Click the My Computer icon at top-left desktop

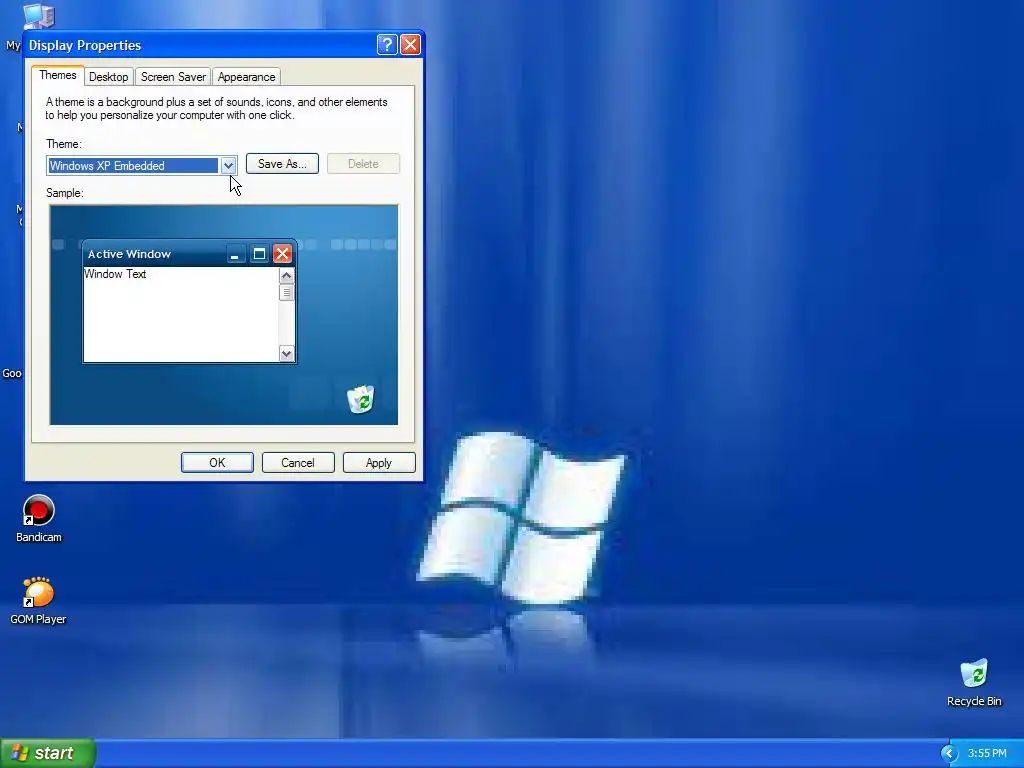click(38, 16)
